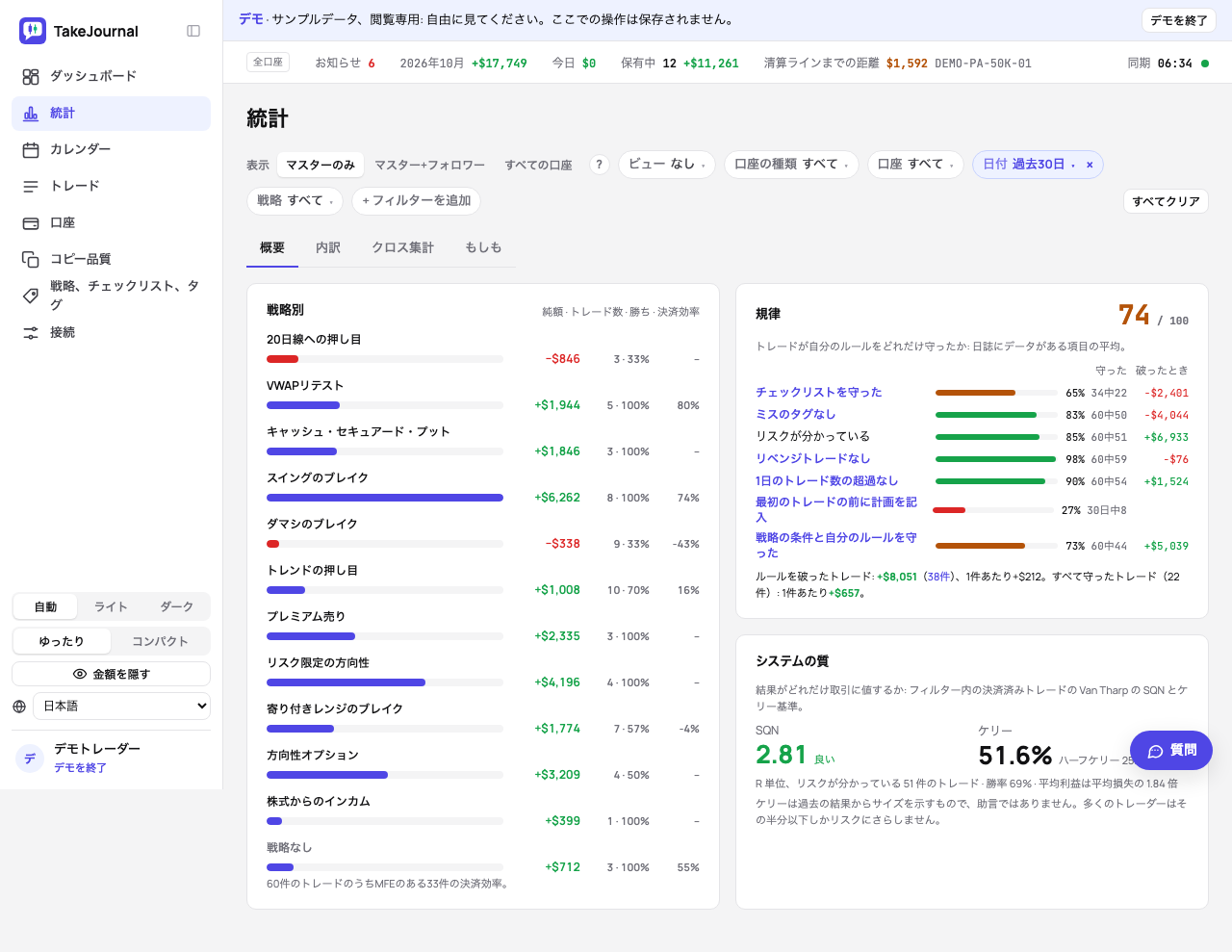Toggle 金額を隠す to hide amounts
Viewport: 1232px width, 952px height.
coord(112,674)
